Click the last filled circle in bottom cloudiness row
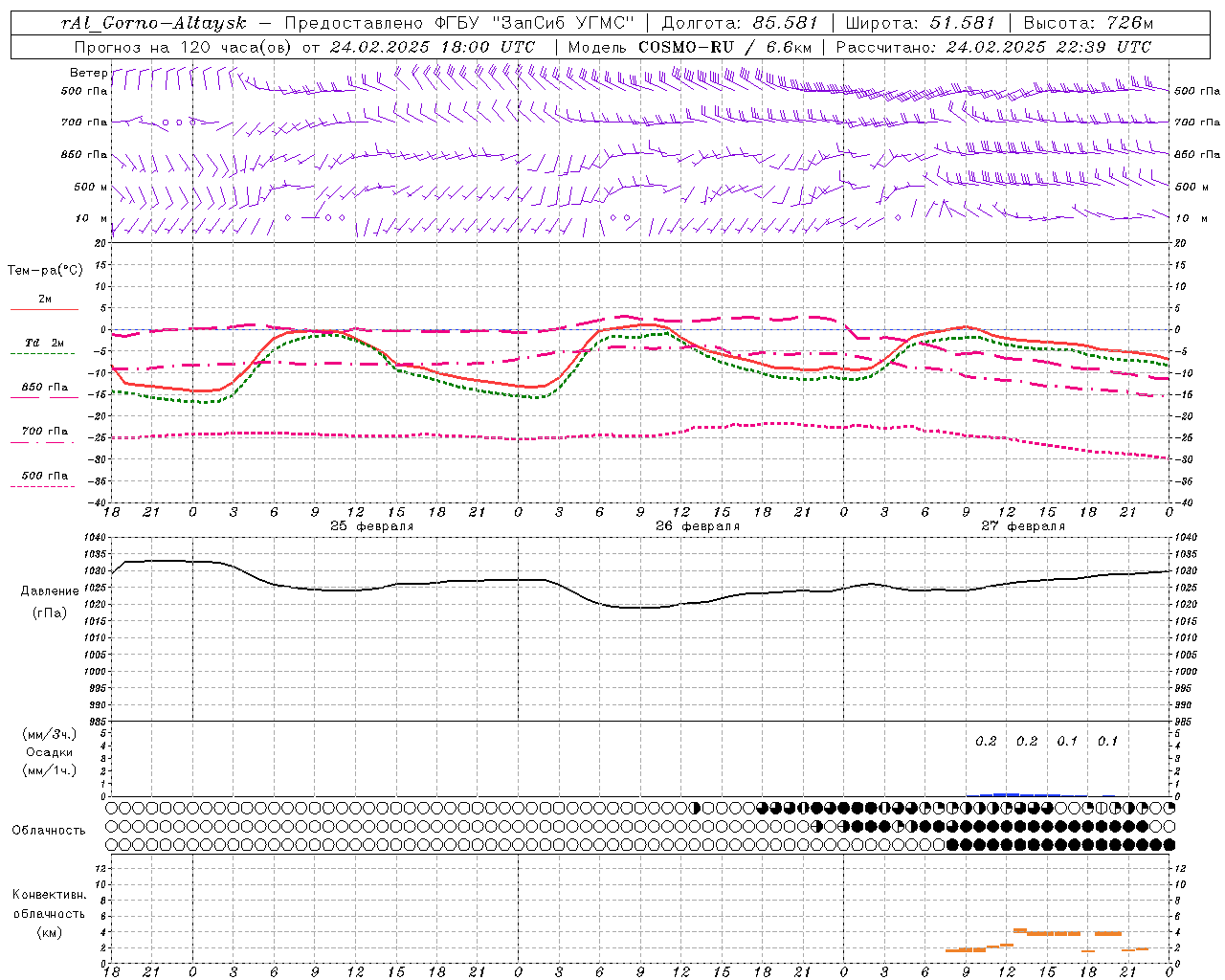The width and height of the screenshot is (1225, 980). click(x=1169, y=844)
